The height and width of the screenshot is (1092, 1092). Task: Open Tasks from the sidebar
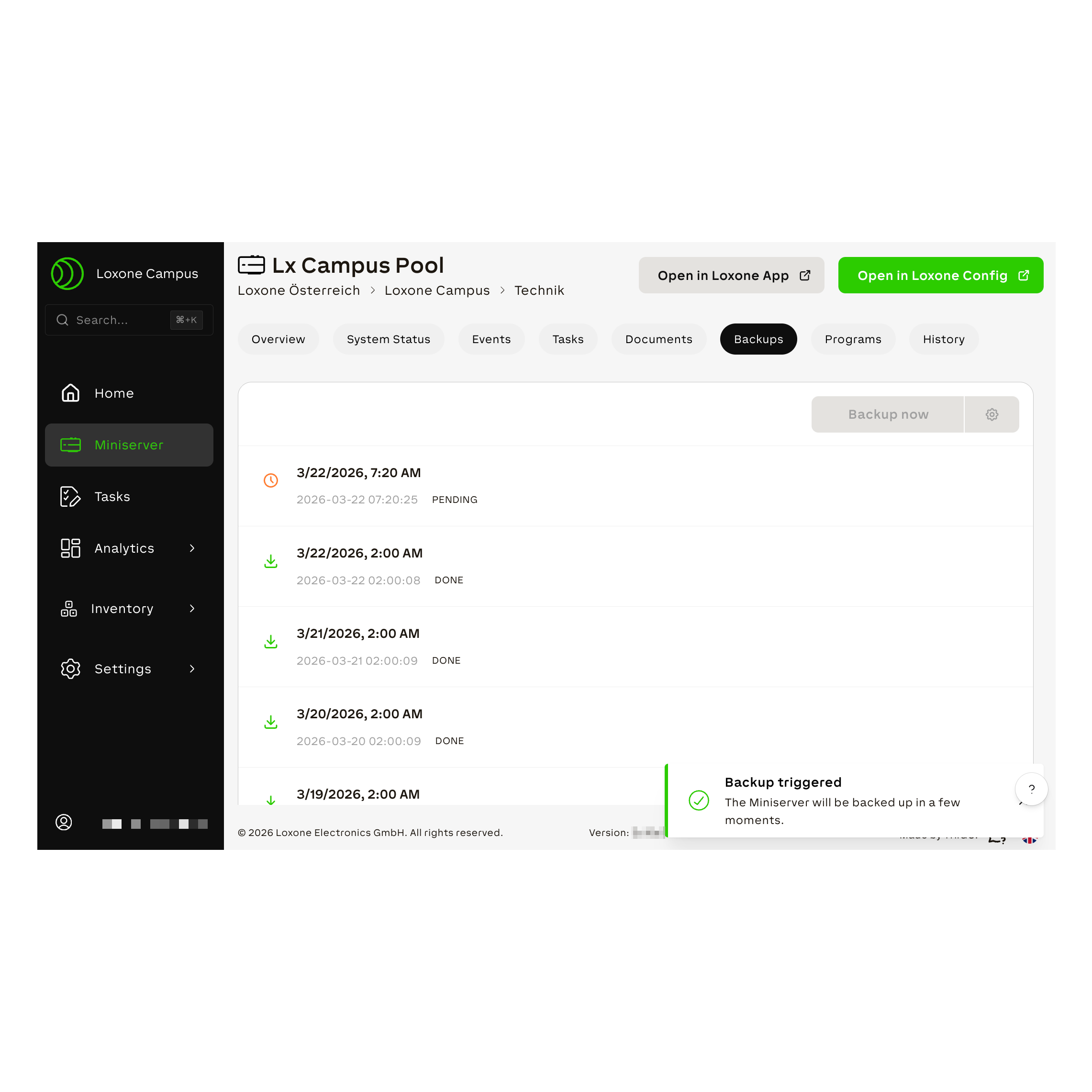112,497
